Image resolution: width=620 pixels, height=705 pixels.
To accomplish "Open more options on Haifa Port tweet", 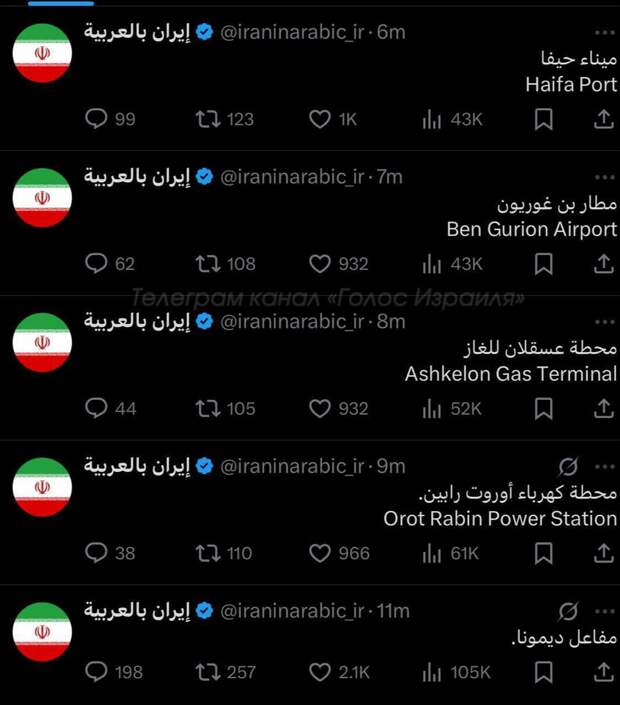I will pos(604,32).
